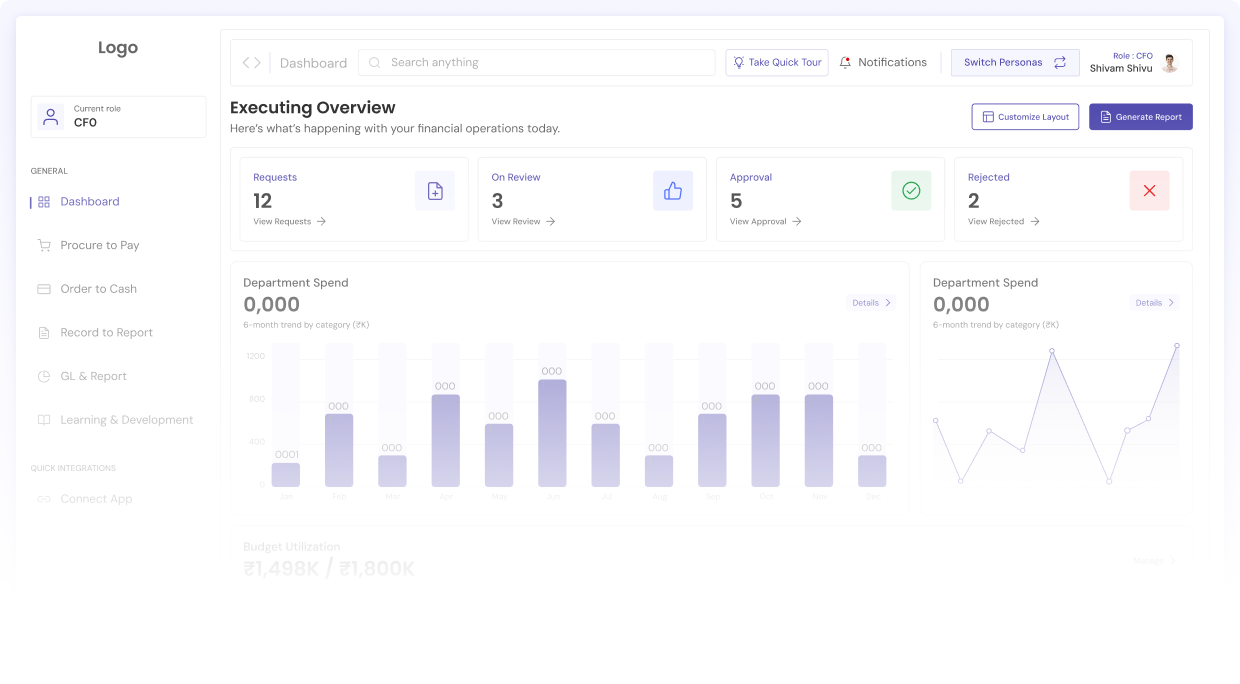Follow the View Rejected link
Viewport: 1240px width, 684px height.
1004,221
